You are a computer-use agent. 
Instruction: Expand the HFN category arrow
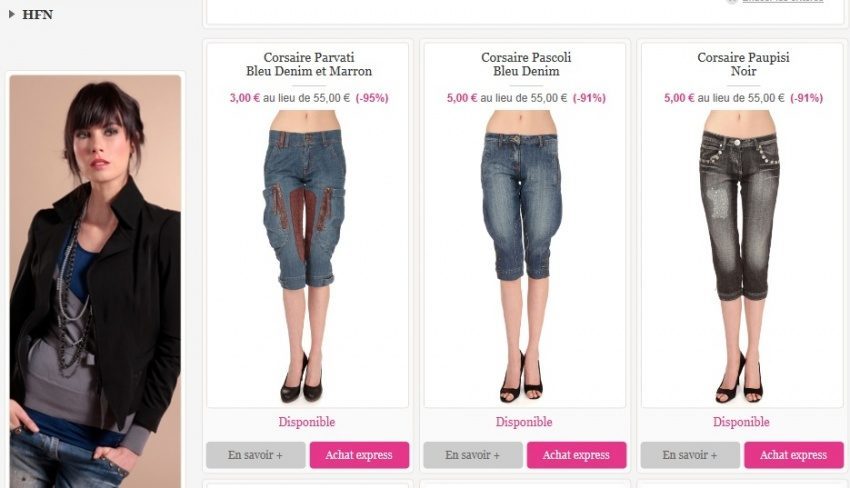click(11, 15)
